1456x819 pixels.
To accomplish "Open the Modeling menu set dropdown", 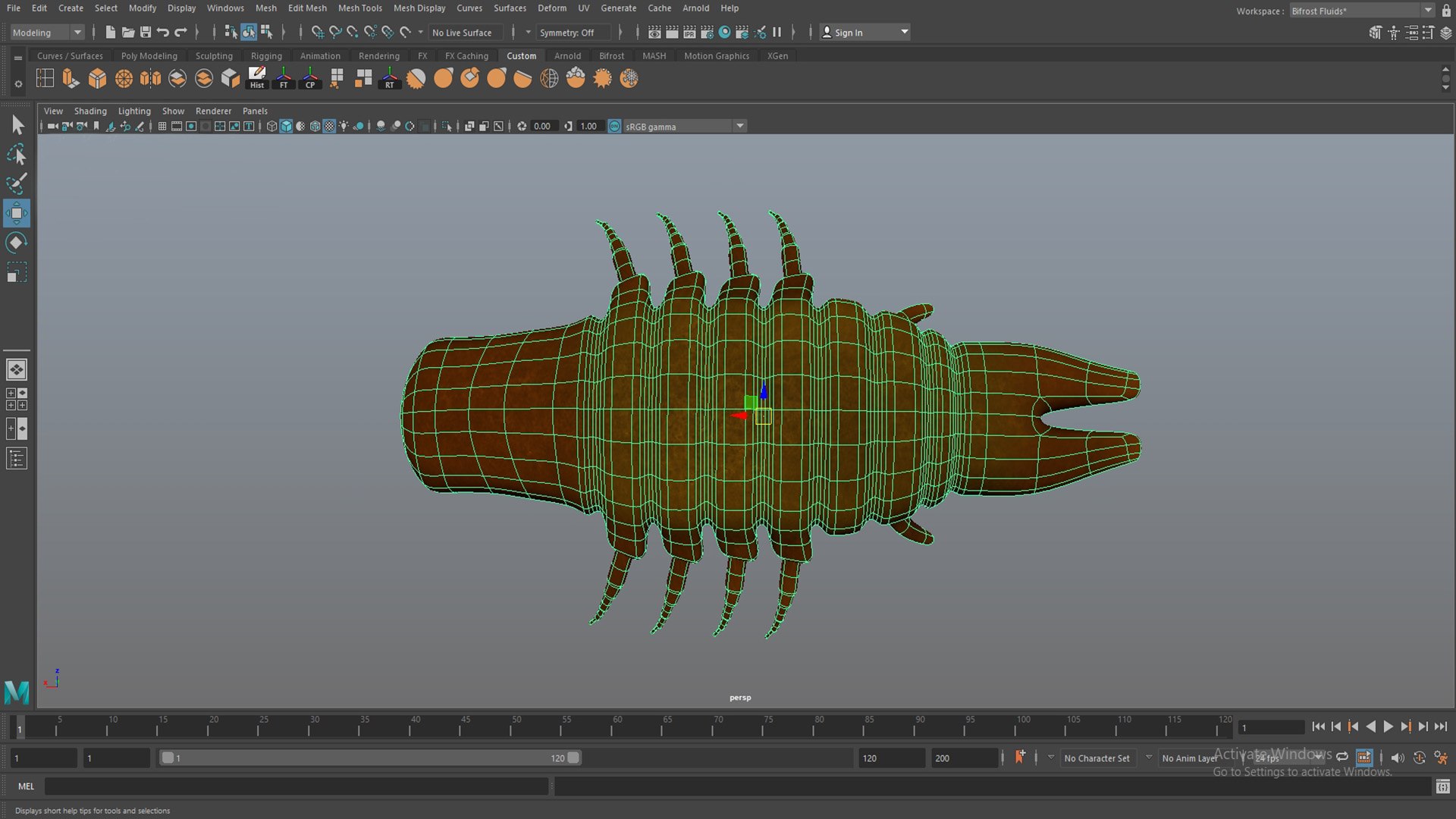I will (46, 33).
